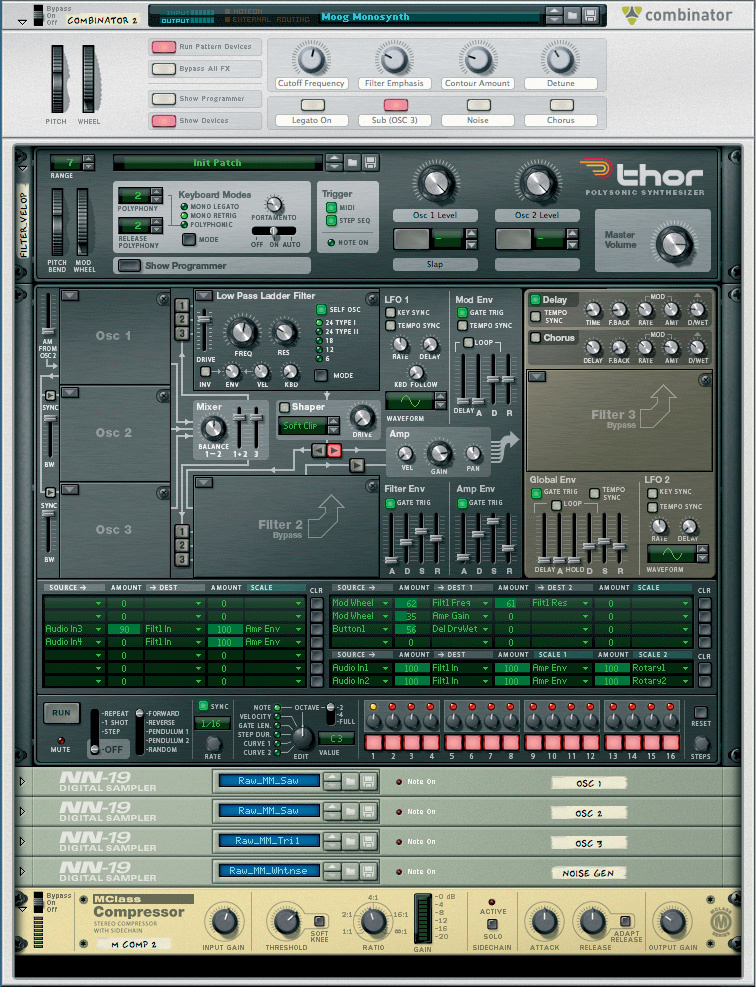Toggle Mod Env Gate Trig
The height and width of the screenshot is (987, 756).
coord(462,312)
